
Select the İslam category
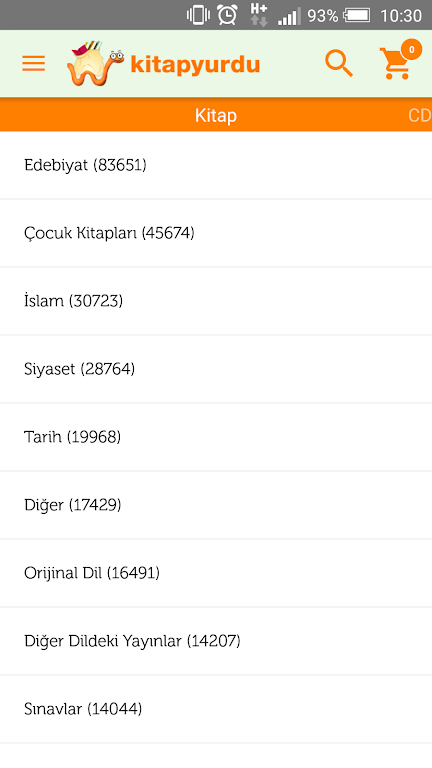216,301
